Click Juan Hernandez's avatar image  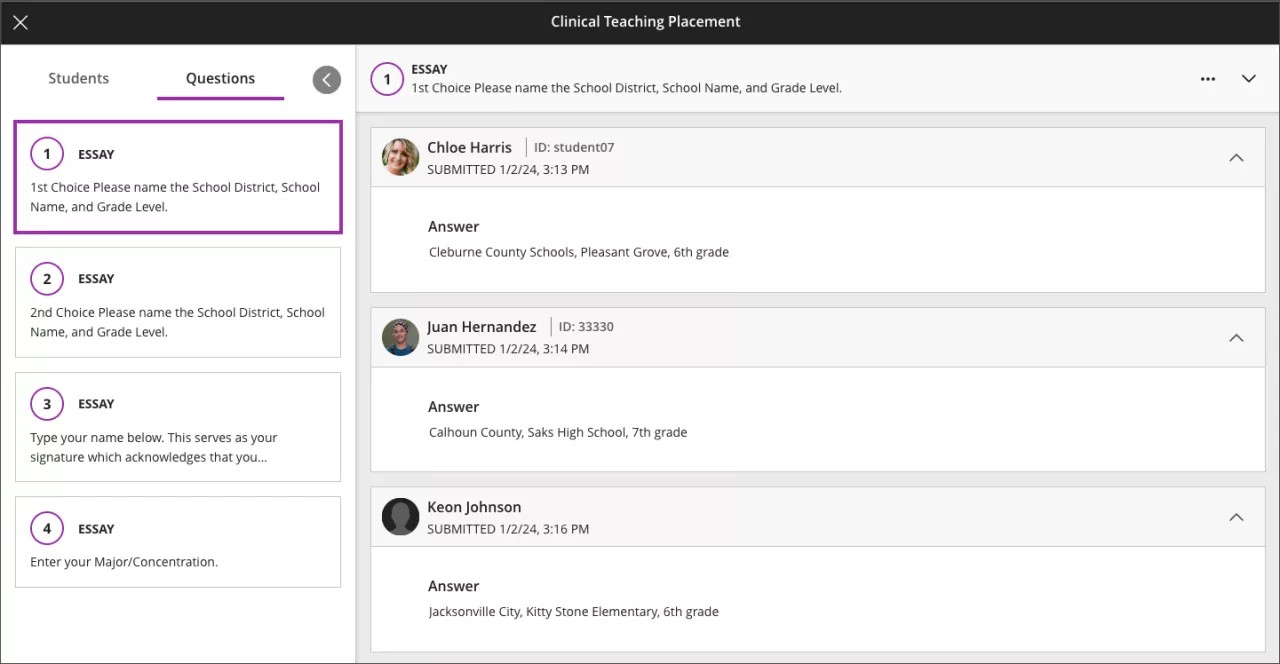(400, 337)
